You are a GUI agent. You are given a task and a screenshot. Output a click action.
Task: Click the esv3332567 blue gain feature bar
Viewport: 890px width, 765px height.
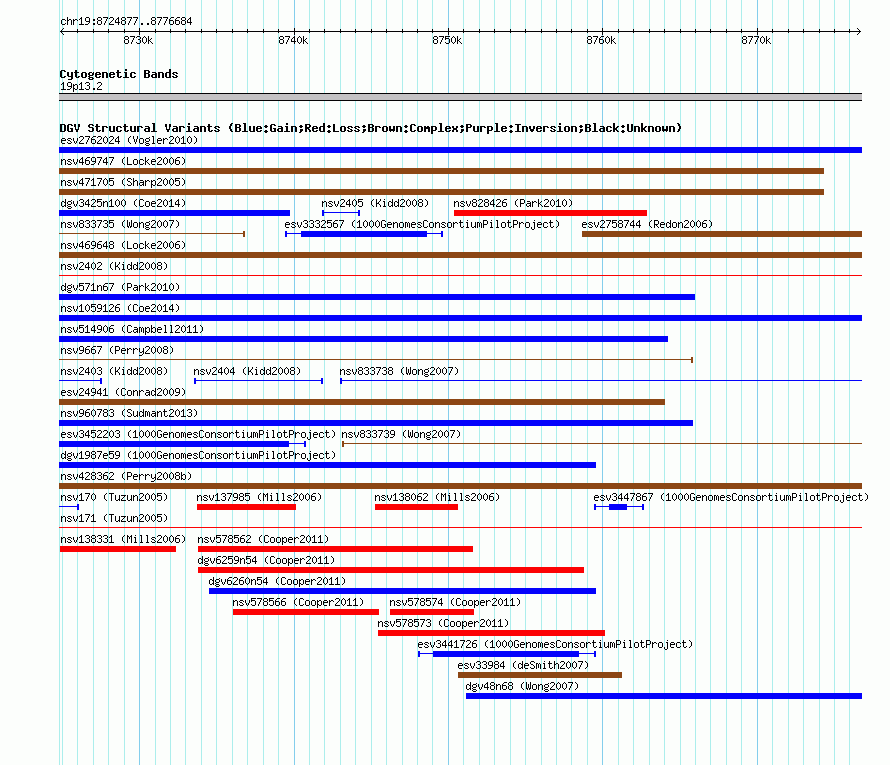(x=363, y=234)
